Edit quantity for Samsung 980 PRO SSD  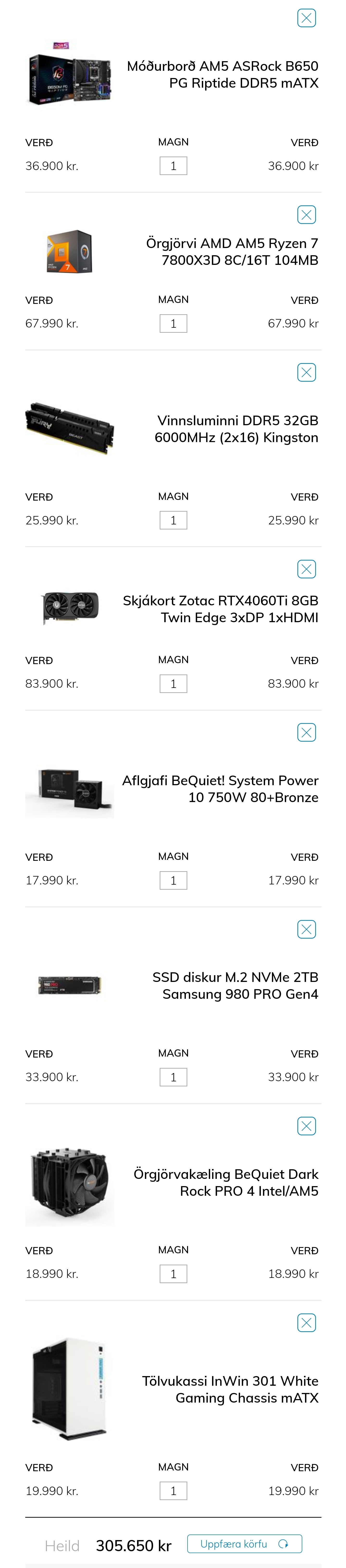173,1077
